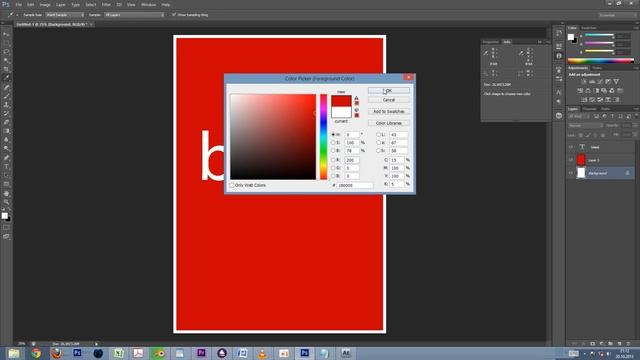Switch to the Properties tab
Viewport: 640px width, 360px height.
pyautogui.click(x=491, y=42)
